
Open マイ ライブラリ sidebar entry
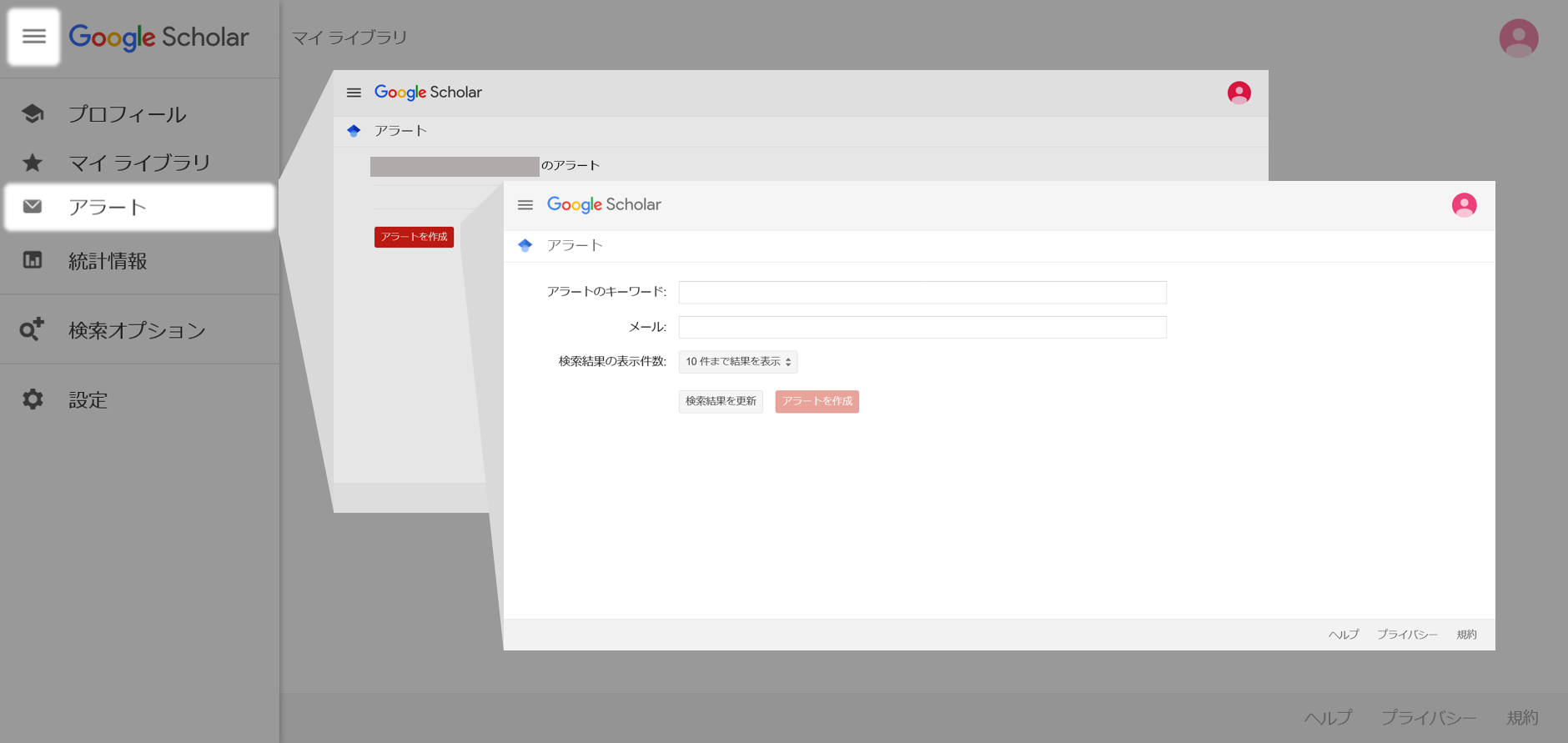point(139,163)
